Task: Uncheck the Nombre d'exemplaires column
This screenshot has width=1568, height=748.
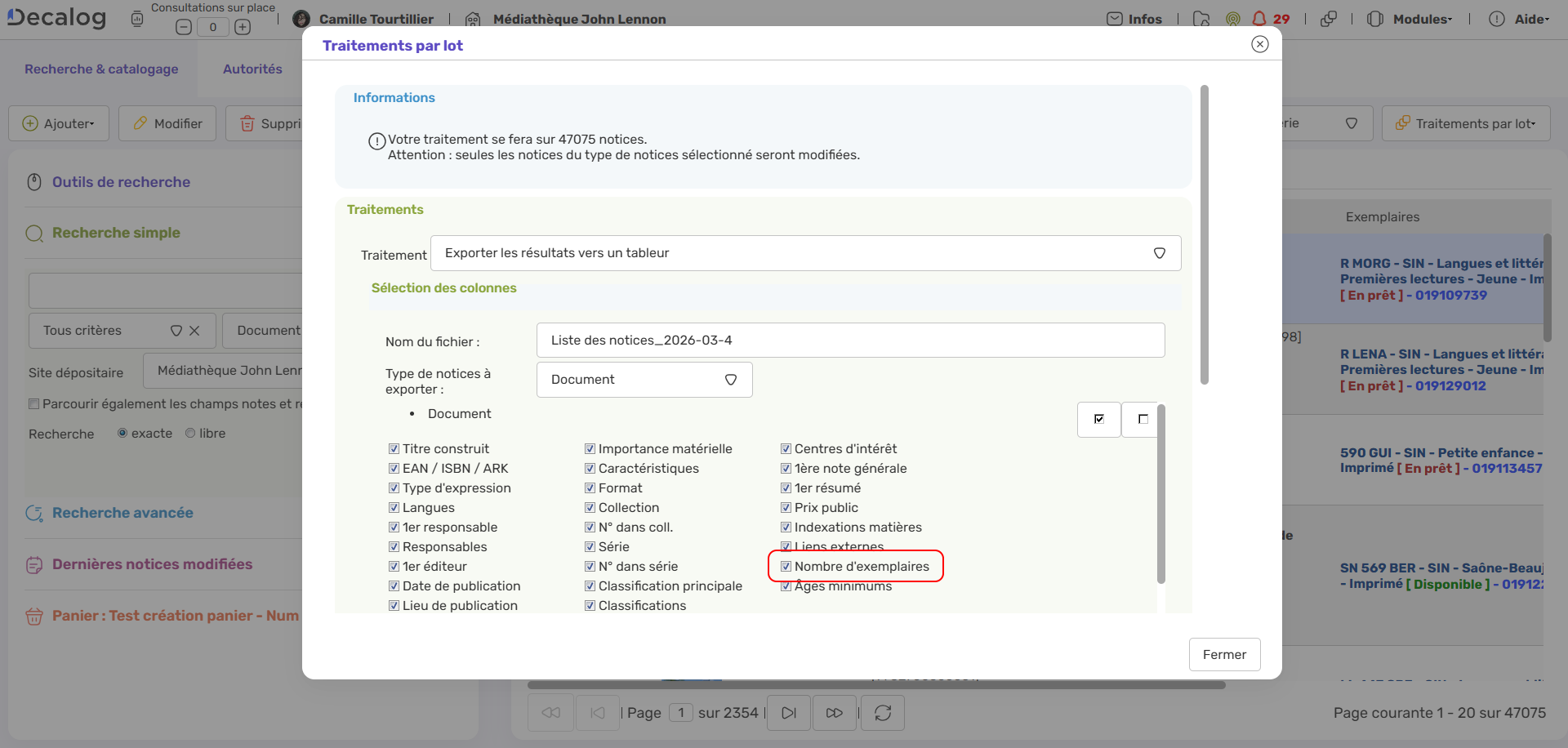Action: (786, 566)
